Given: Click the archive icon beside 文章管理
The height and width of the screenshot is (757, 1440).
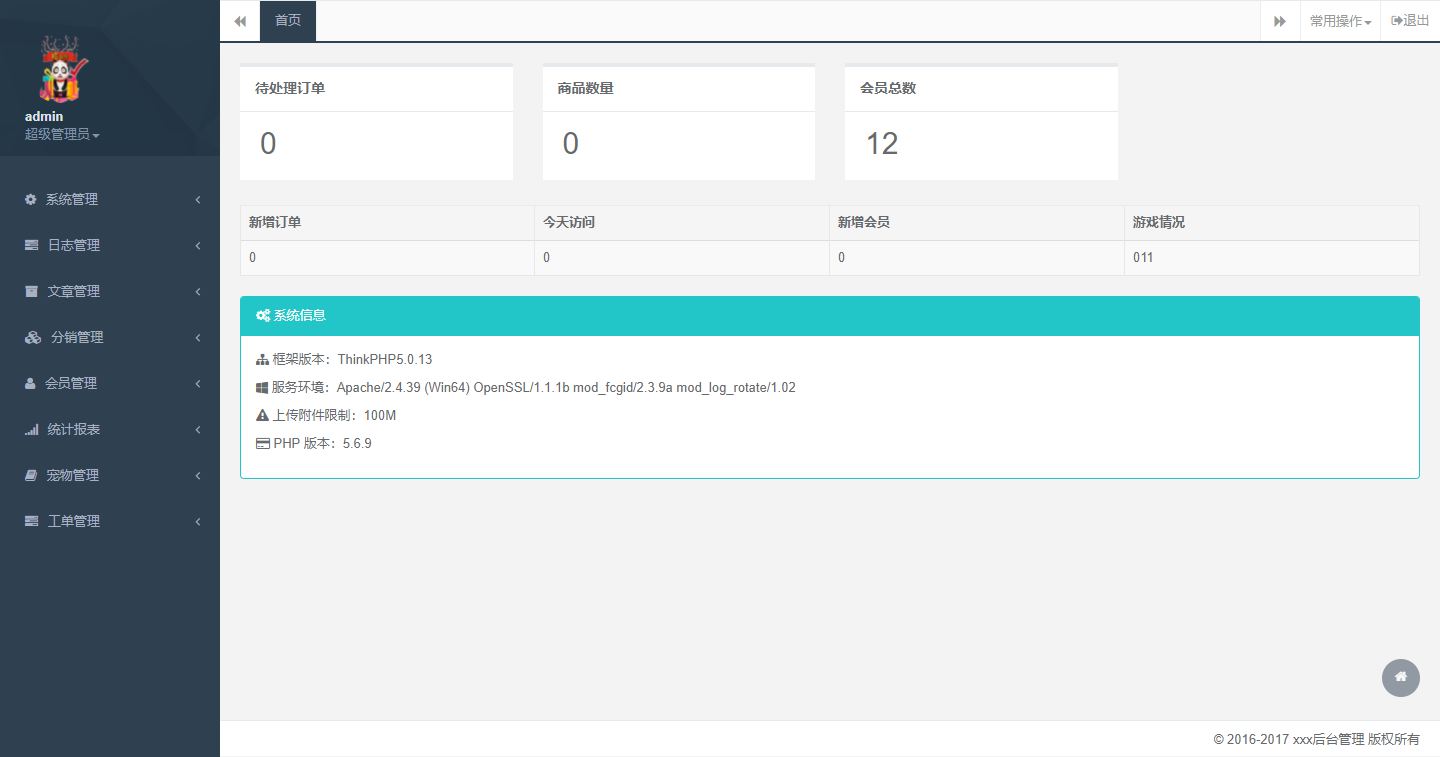Looking at the screenshot, I should pyautogui.click(x=32, y=291).
